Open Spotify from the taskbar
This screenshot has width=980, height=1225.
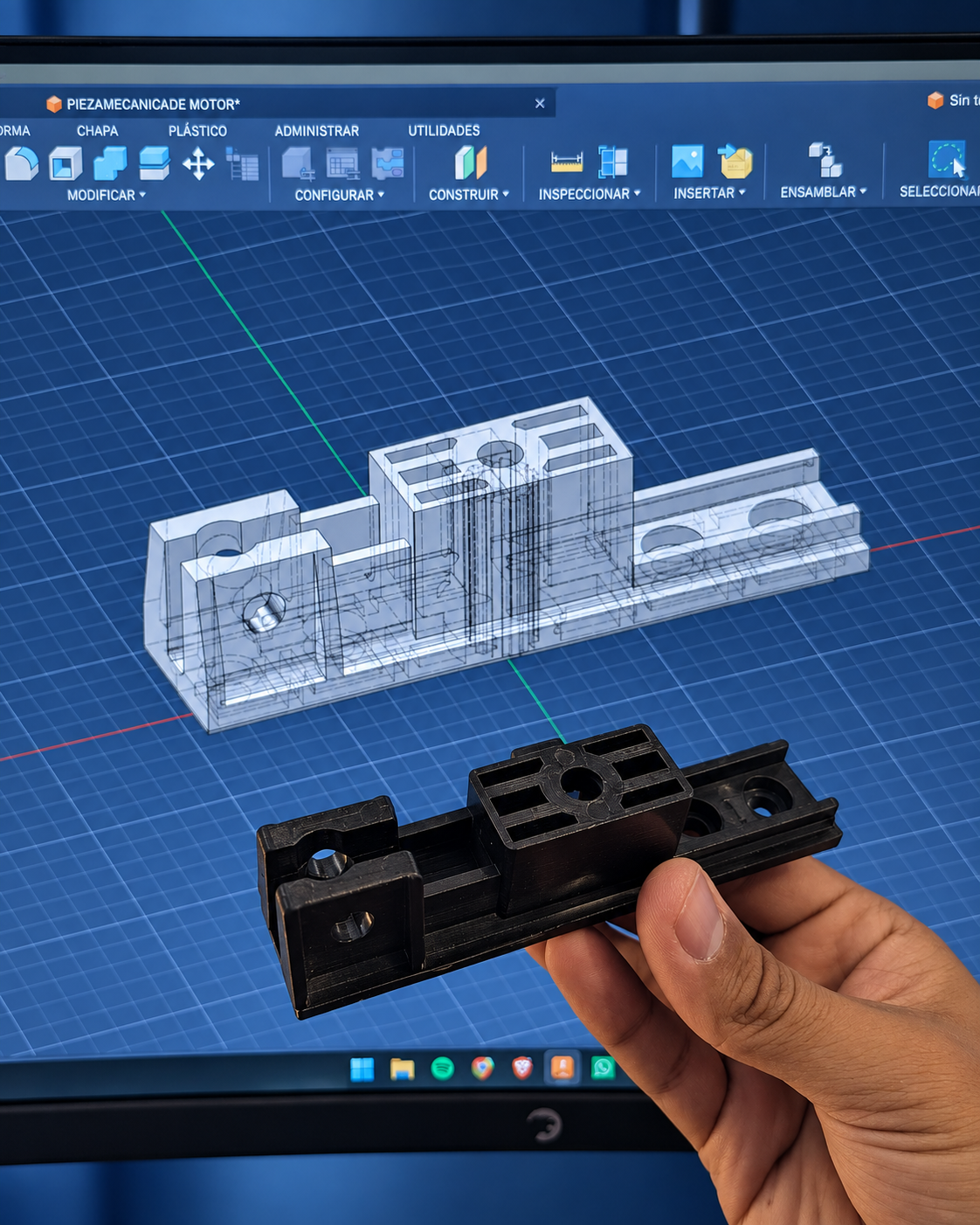pos(443,1068)
